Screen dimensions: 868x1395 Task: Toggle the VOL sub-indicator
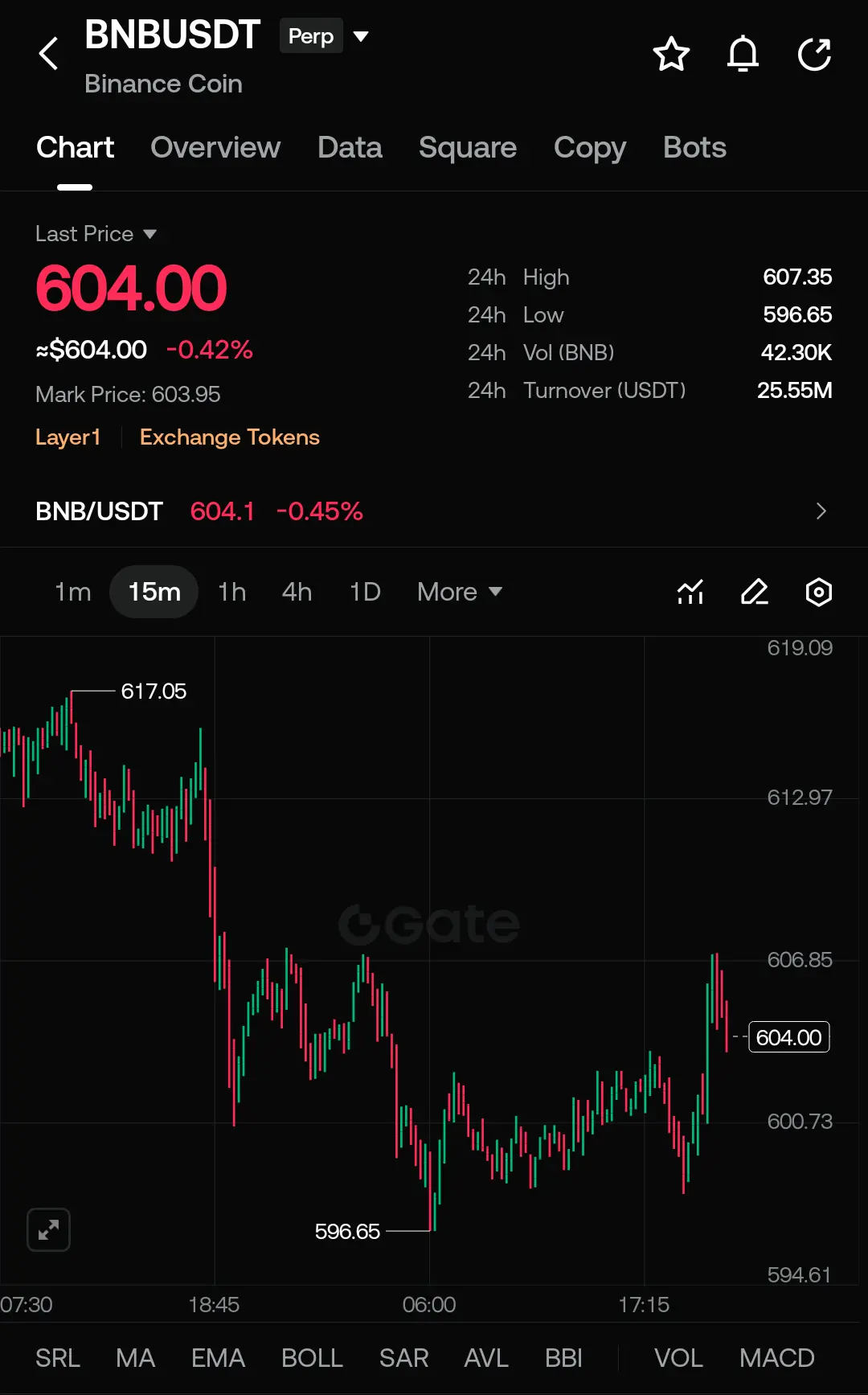678,1358
